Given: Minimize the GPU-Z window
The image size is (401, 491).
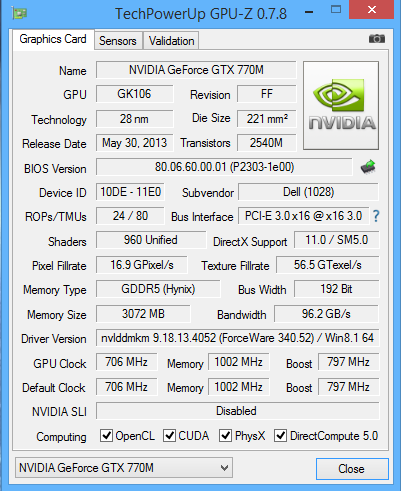Looking at the screenshot, I should click(x=309, y=12).
